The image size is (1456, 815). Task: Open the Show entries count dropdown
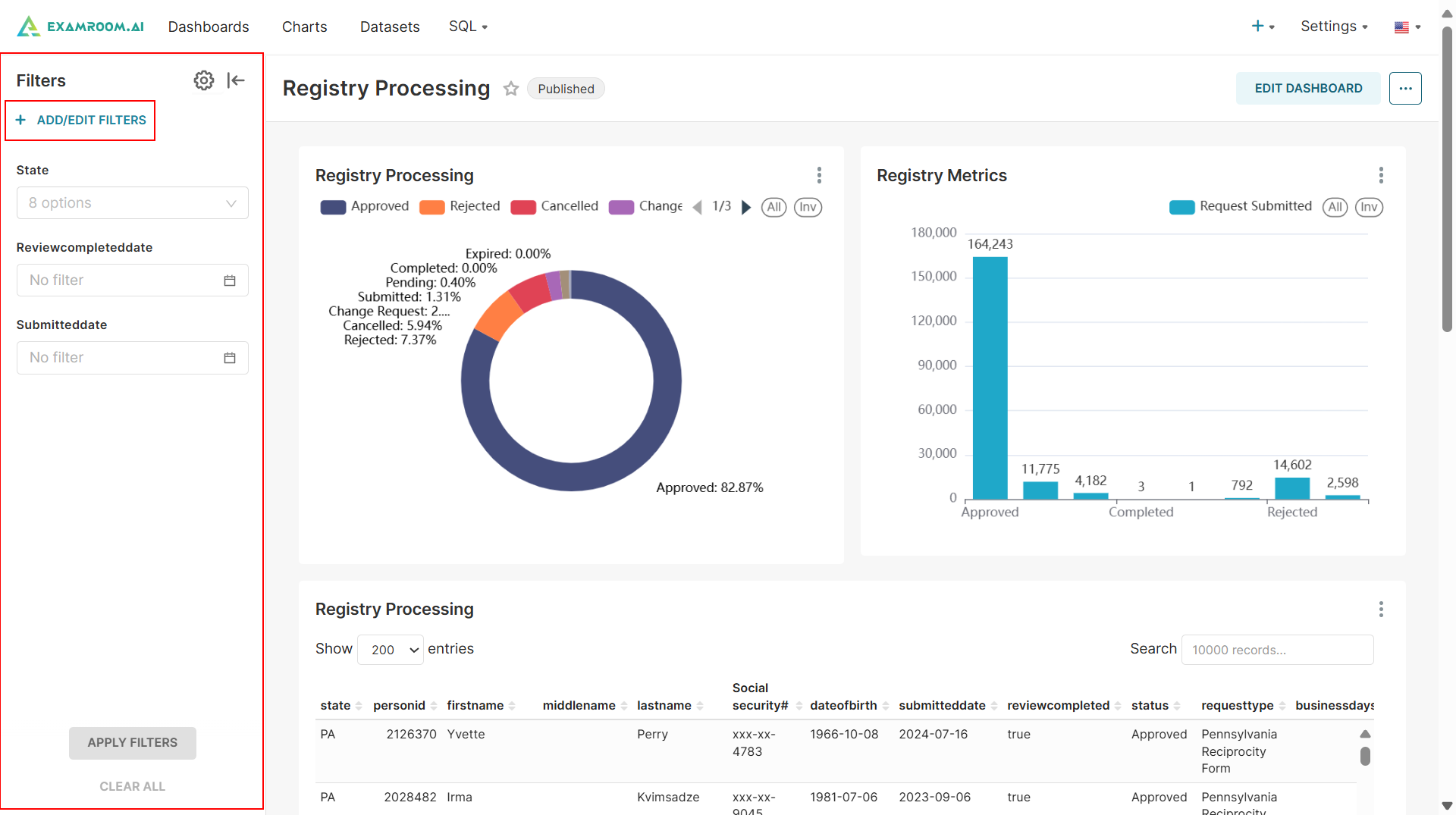point(391,650)
